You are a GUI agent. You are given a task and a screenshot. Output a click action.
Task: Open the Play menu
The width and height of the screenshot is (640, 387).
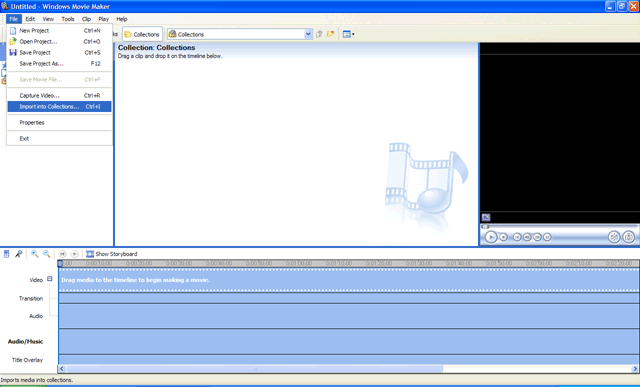click(103, 19)
